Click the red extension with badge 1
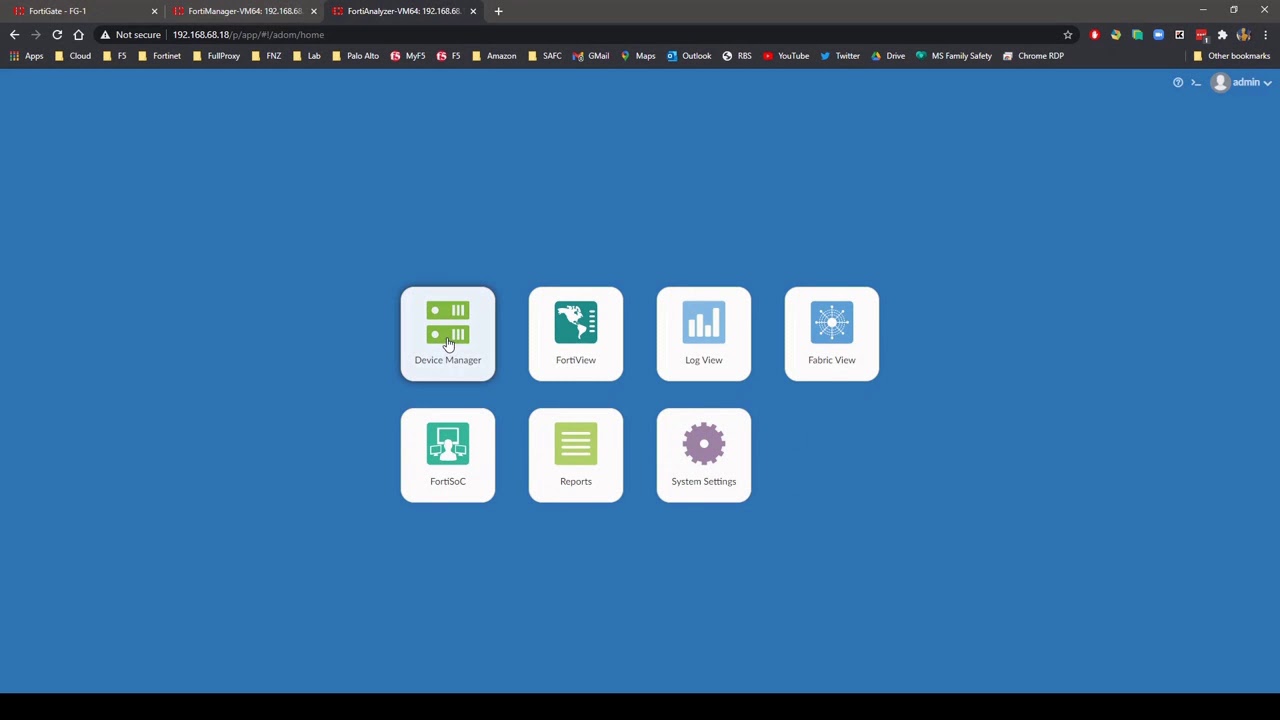 (1201, 35)
